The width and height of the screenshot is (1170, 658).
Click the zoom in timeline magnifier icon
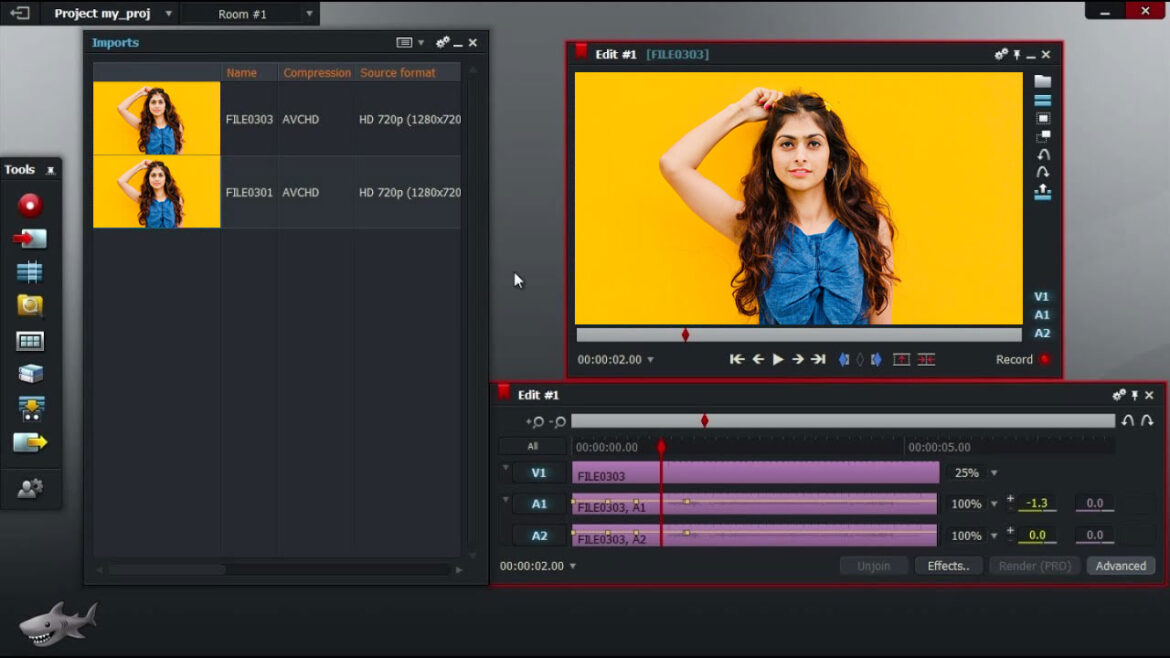[x=536, y=422]
